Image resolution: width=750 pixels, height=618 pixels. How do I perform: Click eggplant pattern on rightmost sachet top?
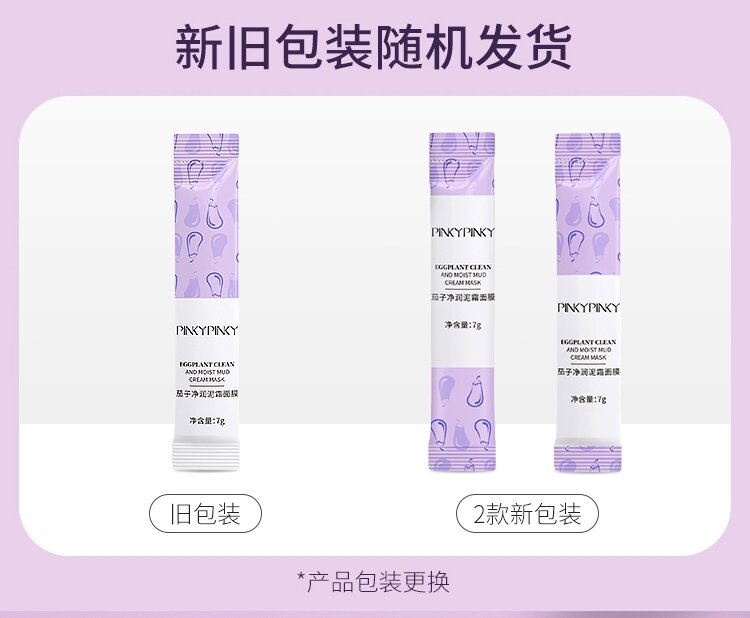588,205
